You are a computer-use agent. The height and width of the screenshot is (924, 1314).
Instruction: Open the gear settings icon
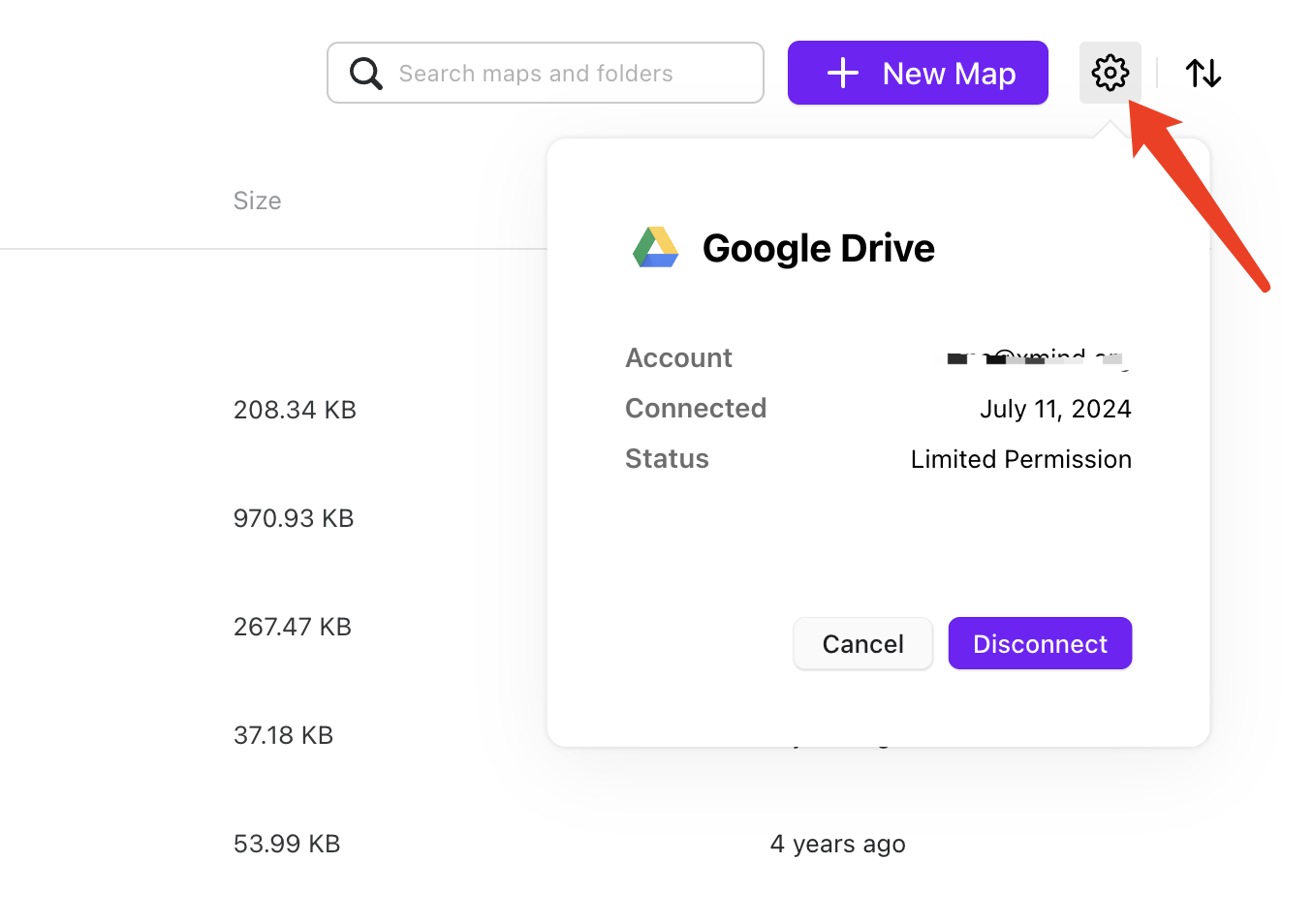[x=1110, y=73]
